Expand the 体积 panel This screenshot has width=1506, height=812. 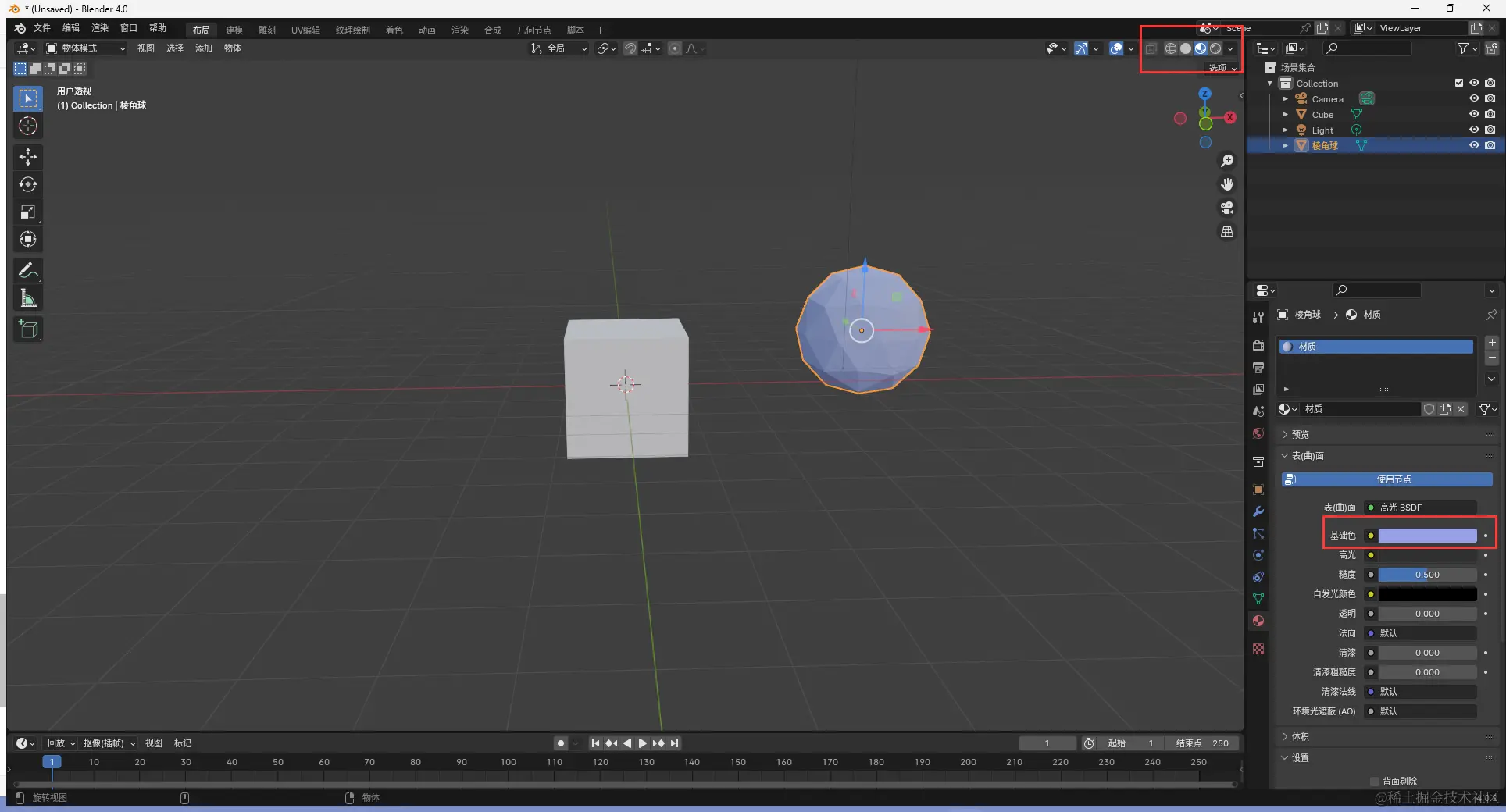[x=1300, y=736]
